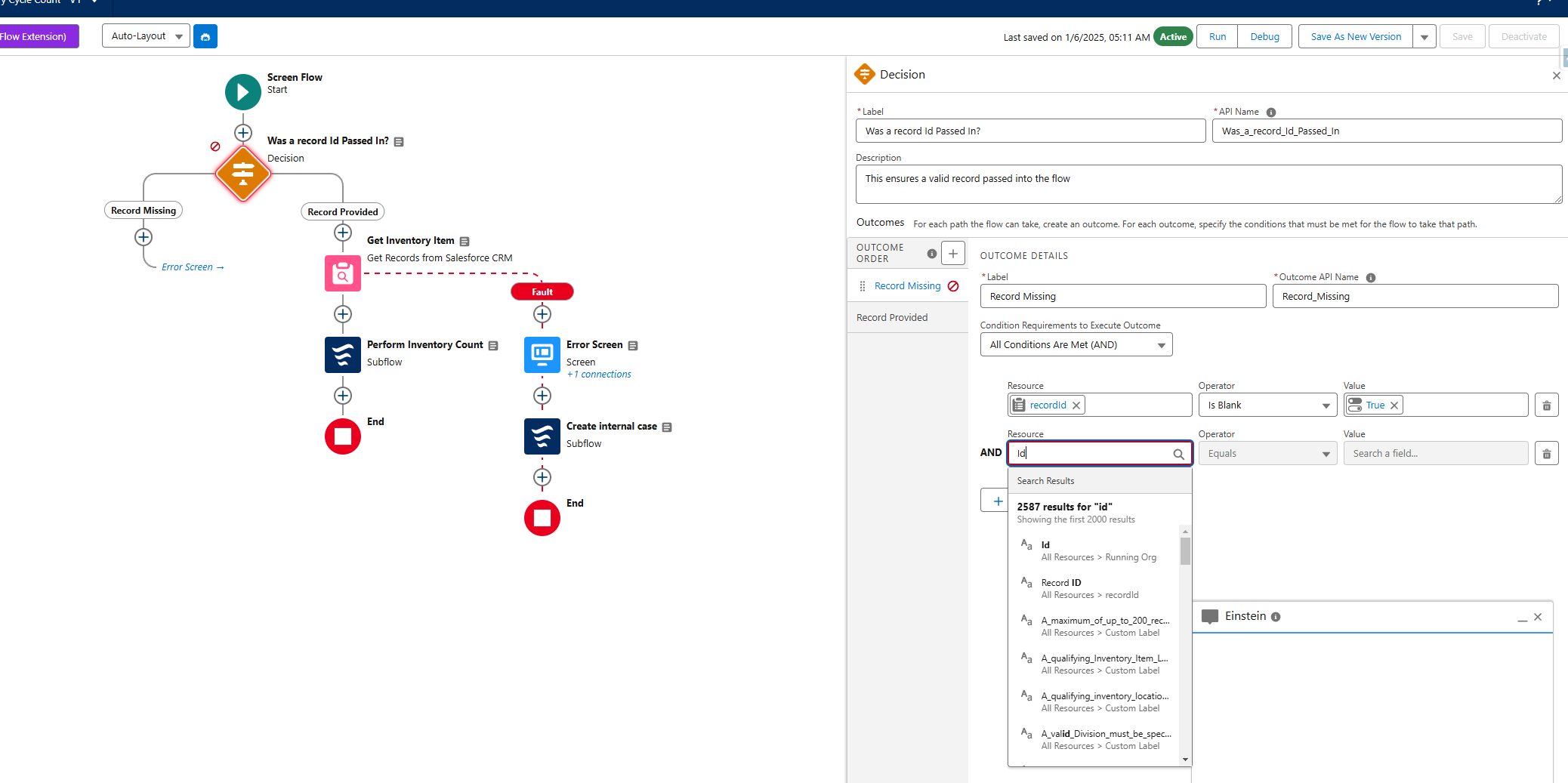The width and height of the screenshot is (1568, 783).
Task: Minimize the Einstein panel
Action: pos(1522,618)
